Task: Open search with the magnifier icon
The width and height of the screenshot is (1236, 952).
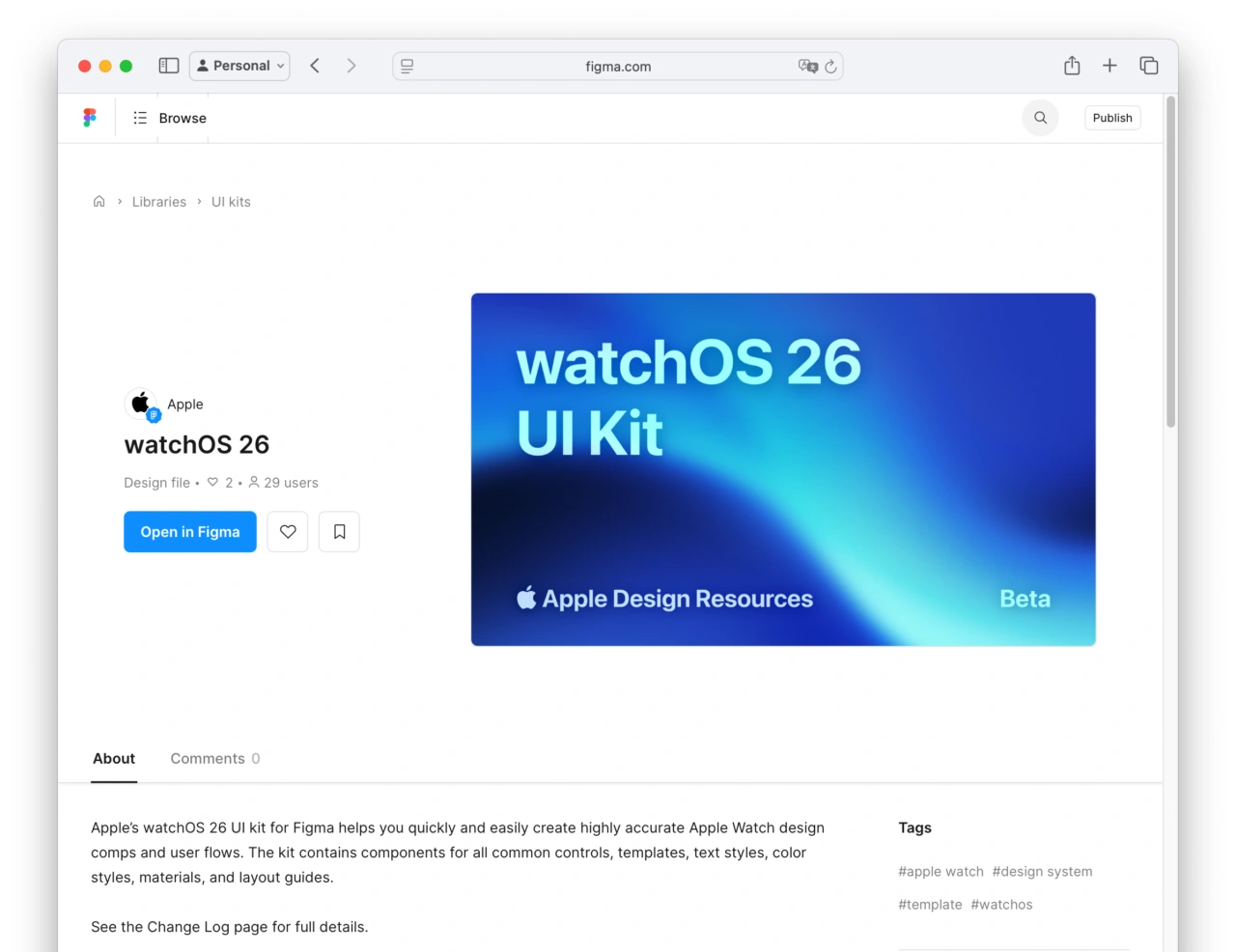Action: pyautogui.click(x=1040, y=117)
